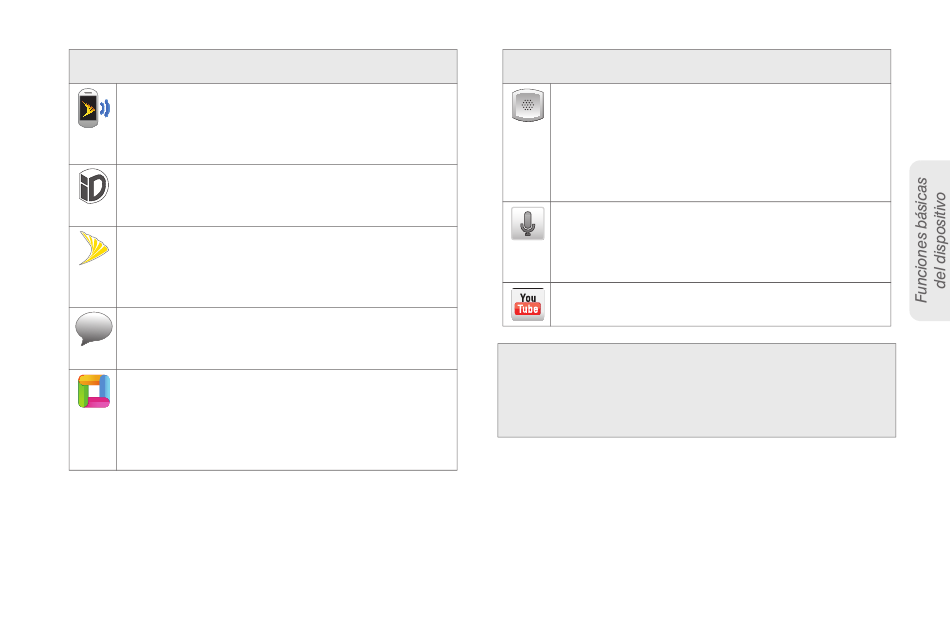The height and width of the screenshot is (633, 950).
Task: Open the YouTube icon
Action: tap(528, 304)
